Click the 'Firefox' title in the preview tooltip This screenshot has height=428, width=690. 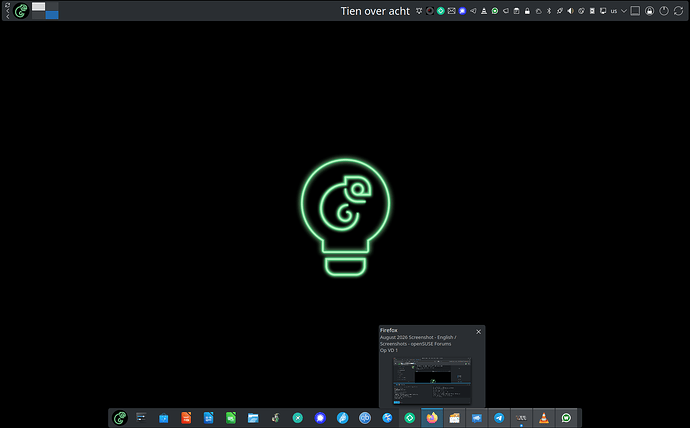[389, 330]
